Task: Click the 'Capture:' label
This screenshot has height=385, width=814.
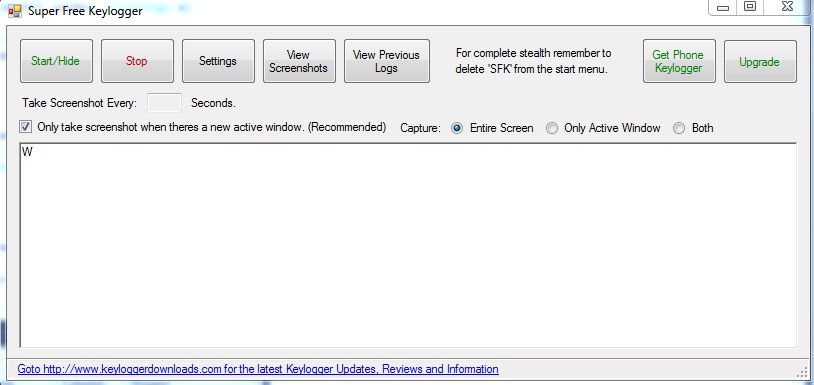Action: (x=420, y=128)
